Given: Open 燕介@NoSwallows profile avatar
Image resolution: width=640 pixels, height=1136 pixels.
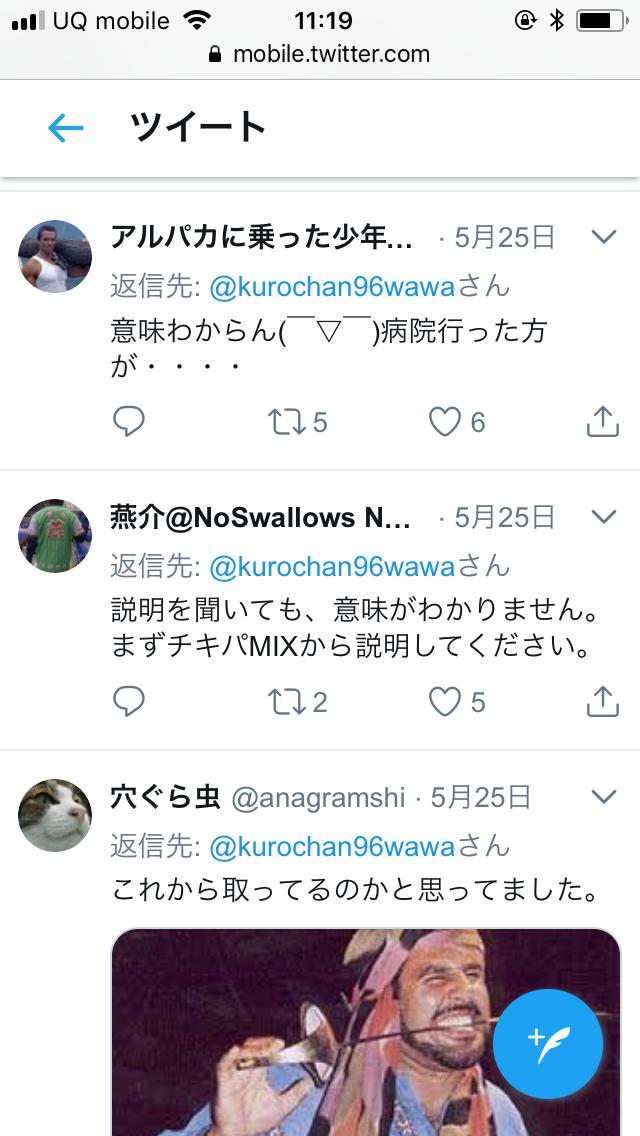Looking at the screenshot, I should click(x=55, y=535).
